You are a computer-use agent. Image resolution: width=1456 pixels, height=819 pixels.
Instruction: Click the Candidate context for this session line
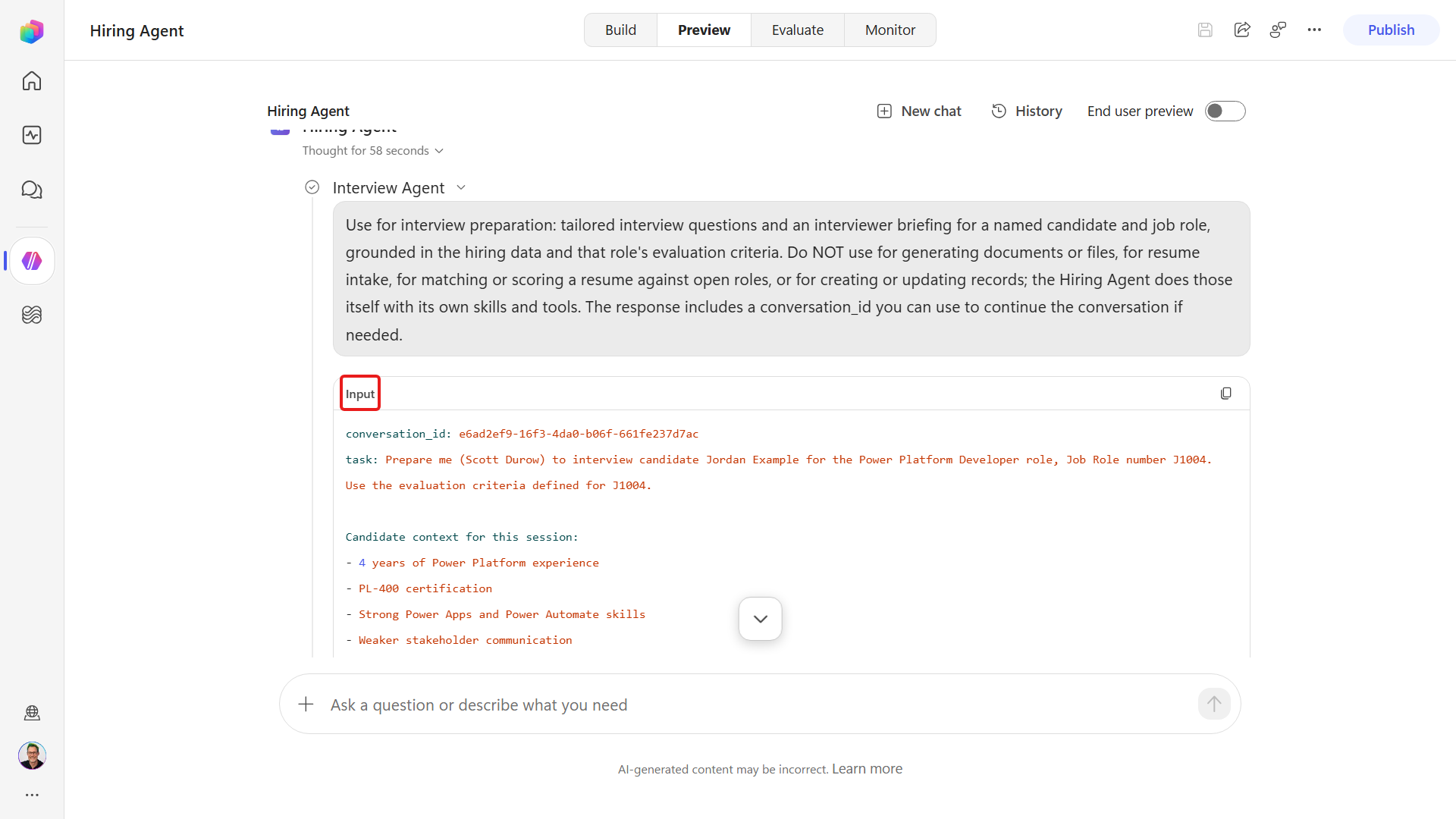[462, 537]
